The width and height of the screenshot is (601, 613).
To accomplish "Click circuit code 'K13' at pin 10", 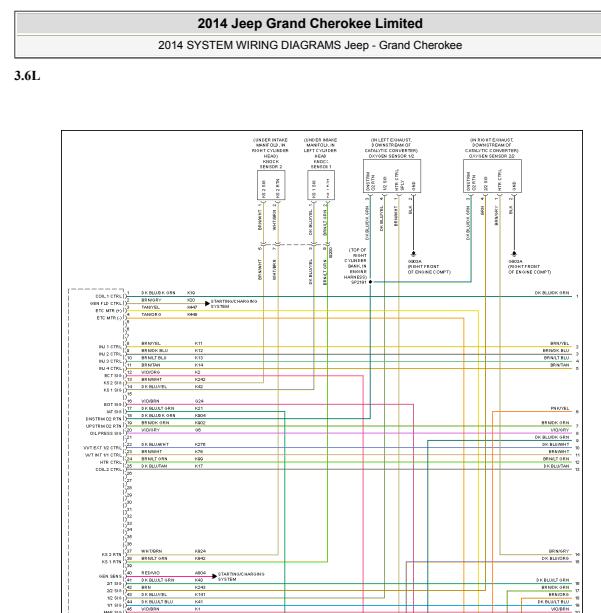I will pos(199,358).
